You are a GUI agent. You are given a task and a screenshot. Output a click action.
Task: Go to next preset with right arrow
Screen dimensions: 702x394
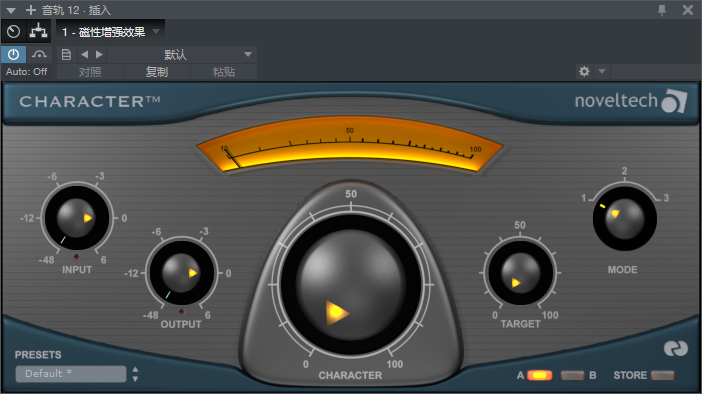click(99, 55)
